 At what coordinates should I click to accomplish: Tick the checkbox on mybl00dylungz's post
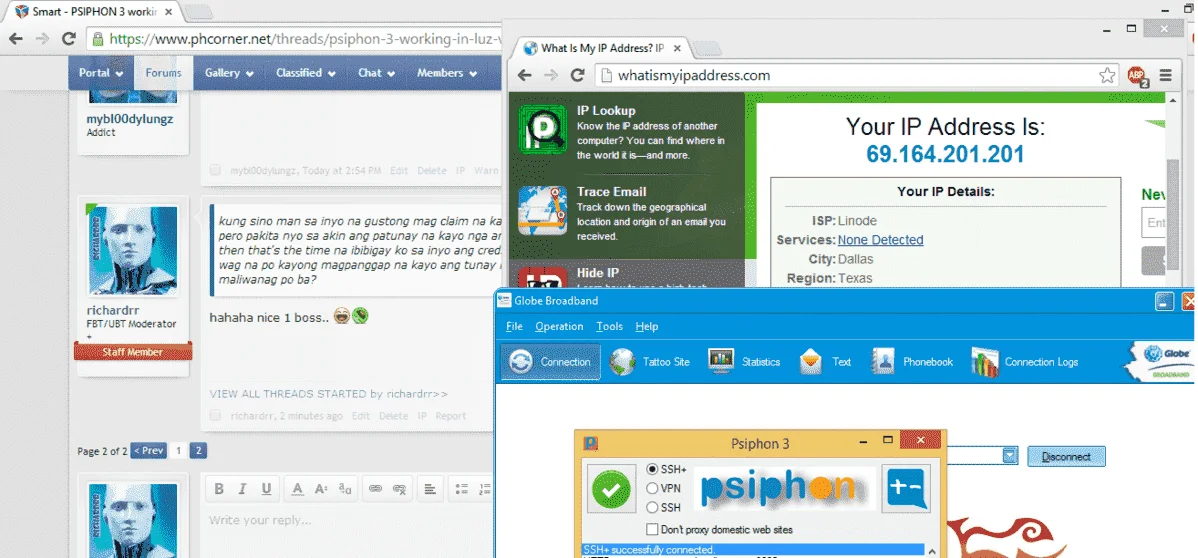pyautogui.click(x=215, y=170)
